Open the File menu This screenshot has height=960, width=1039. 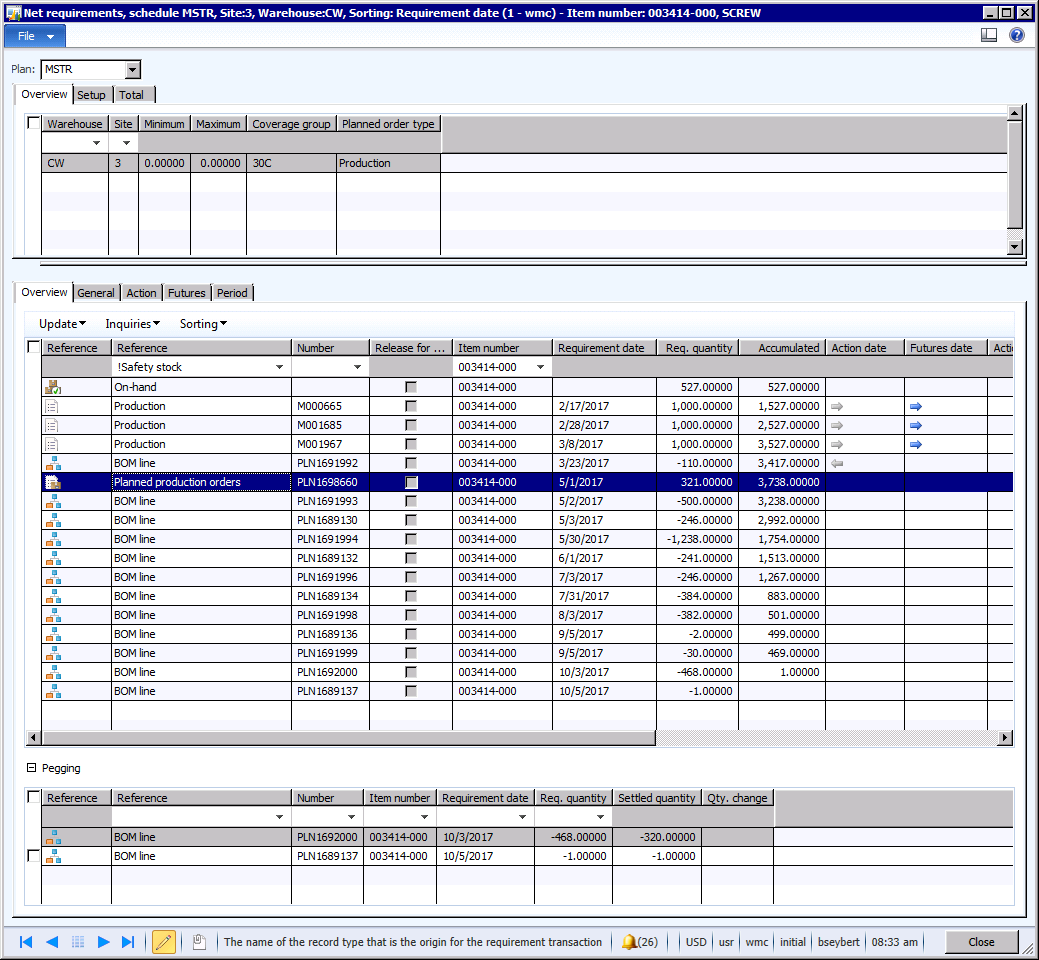[35, 36]
